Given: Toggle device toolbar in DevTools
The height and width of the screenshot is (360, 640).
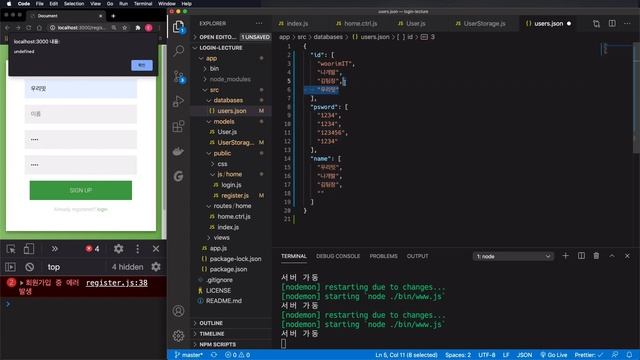Looking at the screenshot, I should click(x=29, y=249).
